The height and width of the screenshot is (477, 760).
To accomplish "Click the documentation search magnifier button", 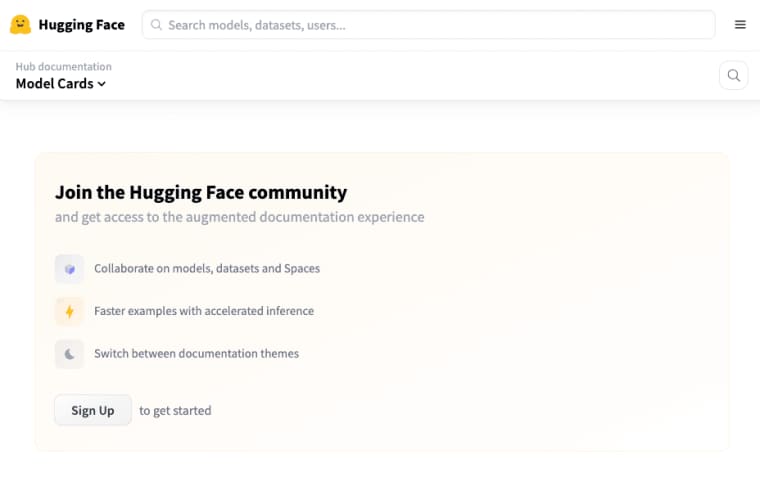I will tap(733, 76).
